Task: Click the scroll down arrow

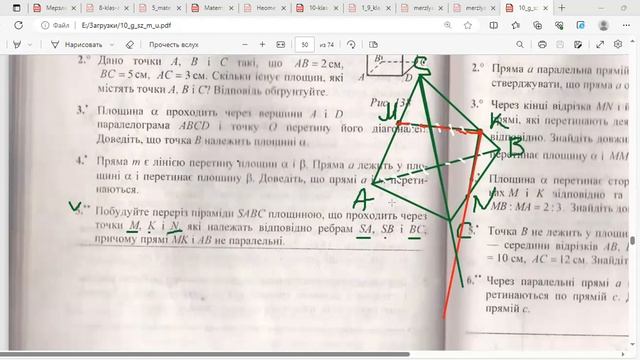Action: [632, 344]
